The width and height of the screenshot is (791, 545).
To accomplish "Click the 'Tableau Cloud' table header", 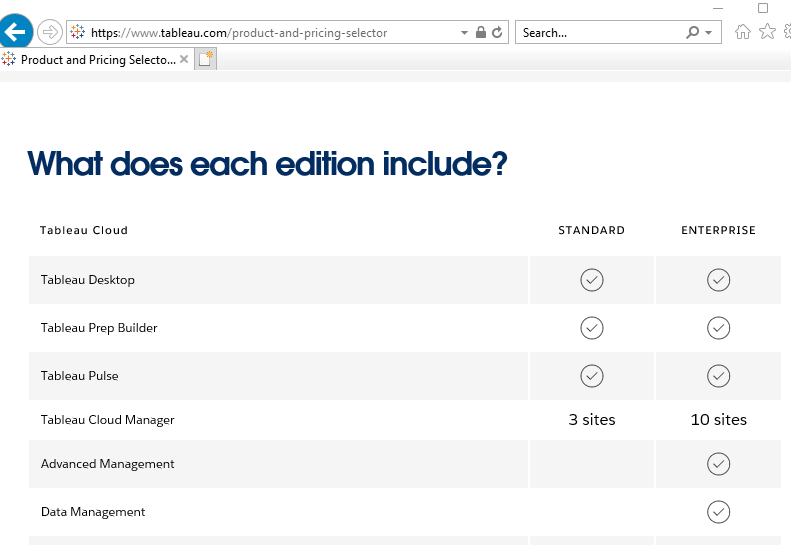I will pyautogui.click(x=84, y=230).
